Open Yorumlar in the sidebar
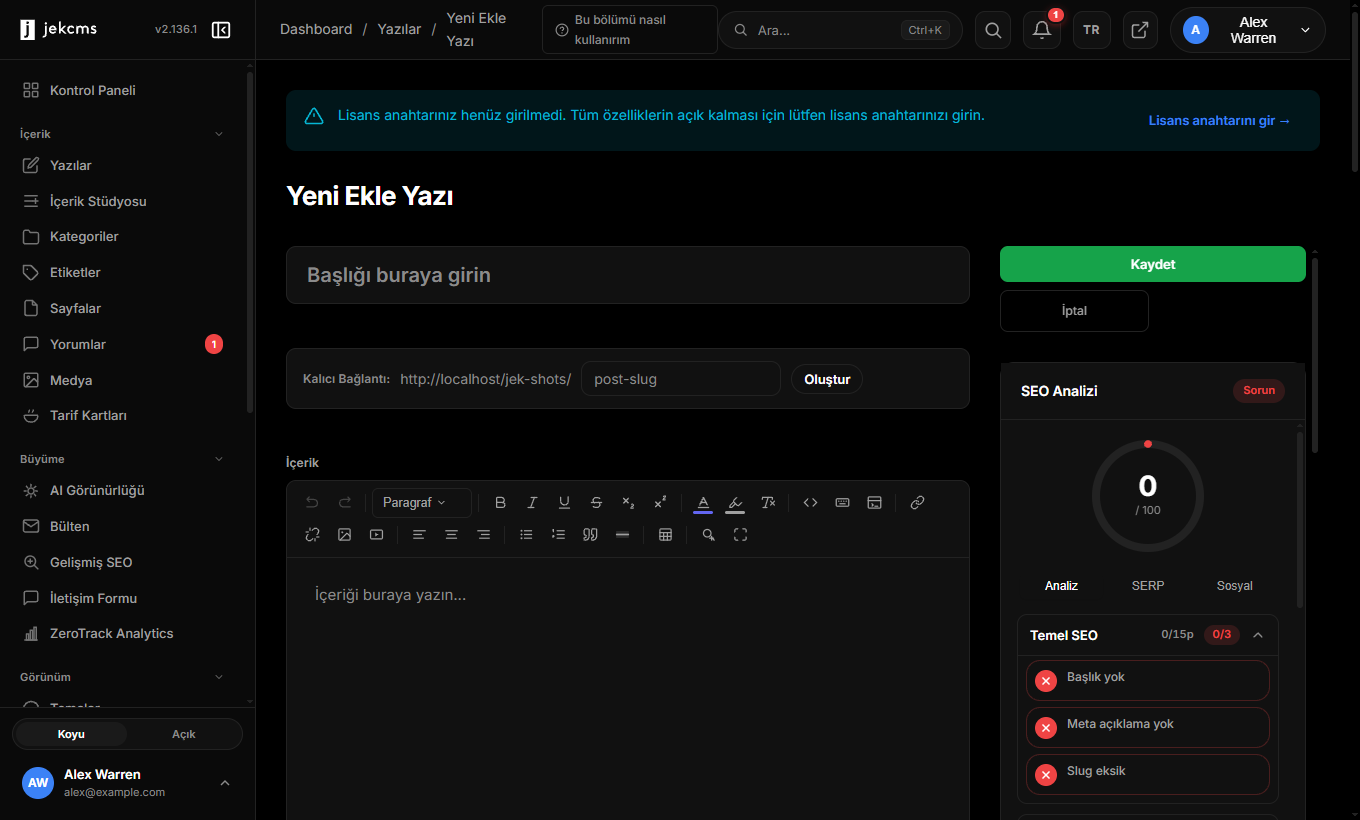The image size is (1360, 820). 123,344
